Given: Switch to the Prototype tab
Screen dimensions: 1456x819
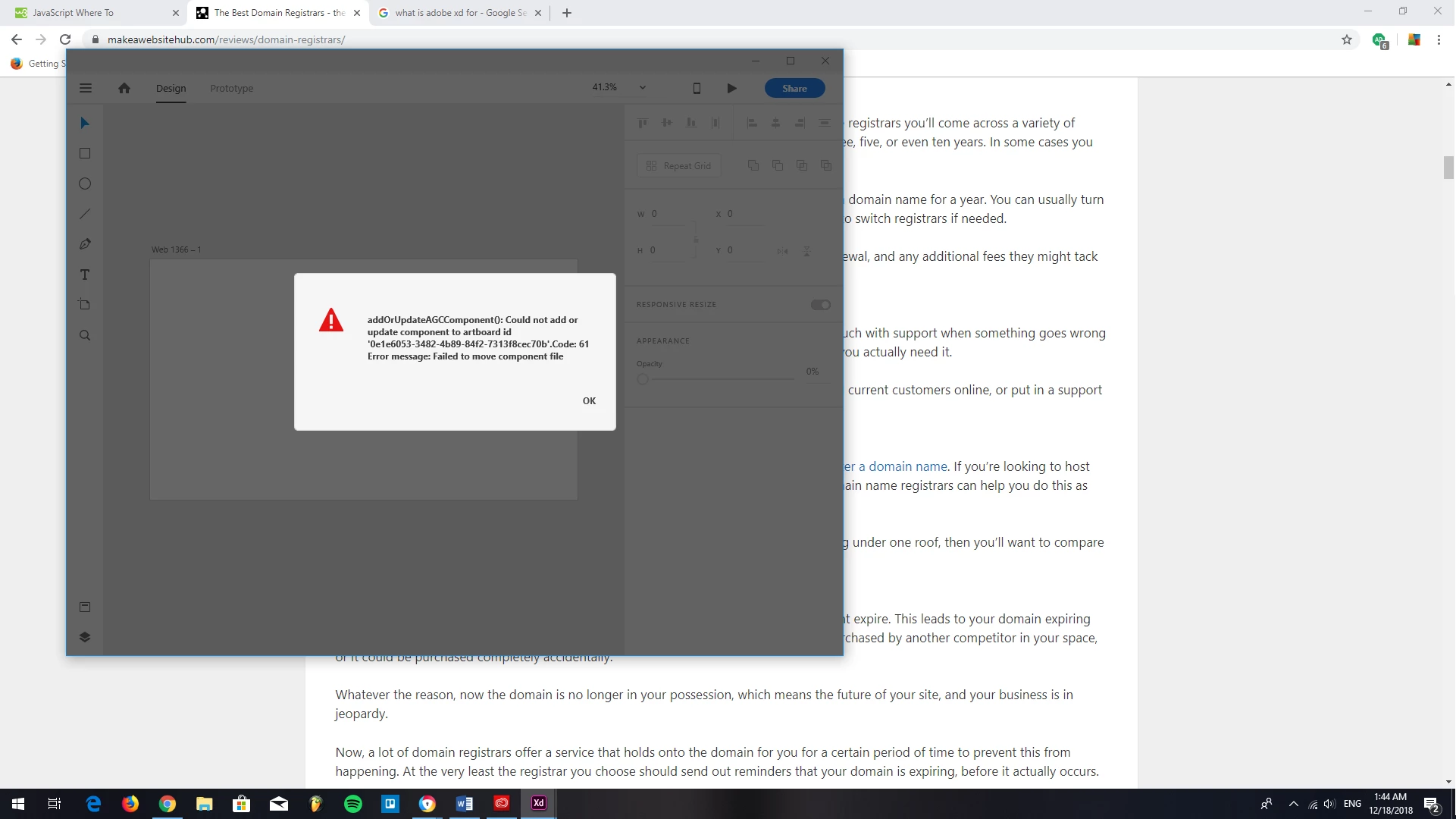Looking at the screenshot, I should 231,88.
